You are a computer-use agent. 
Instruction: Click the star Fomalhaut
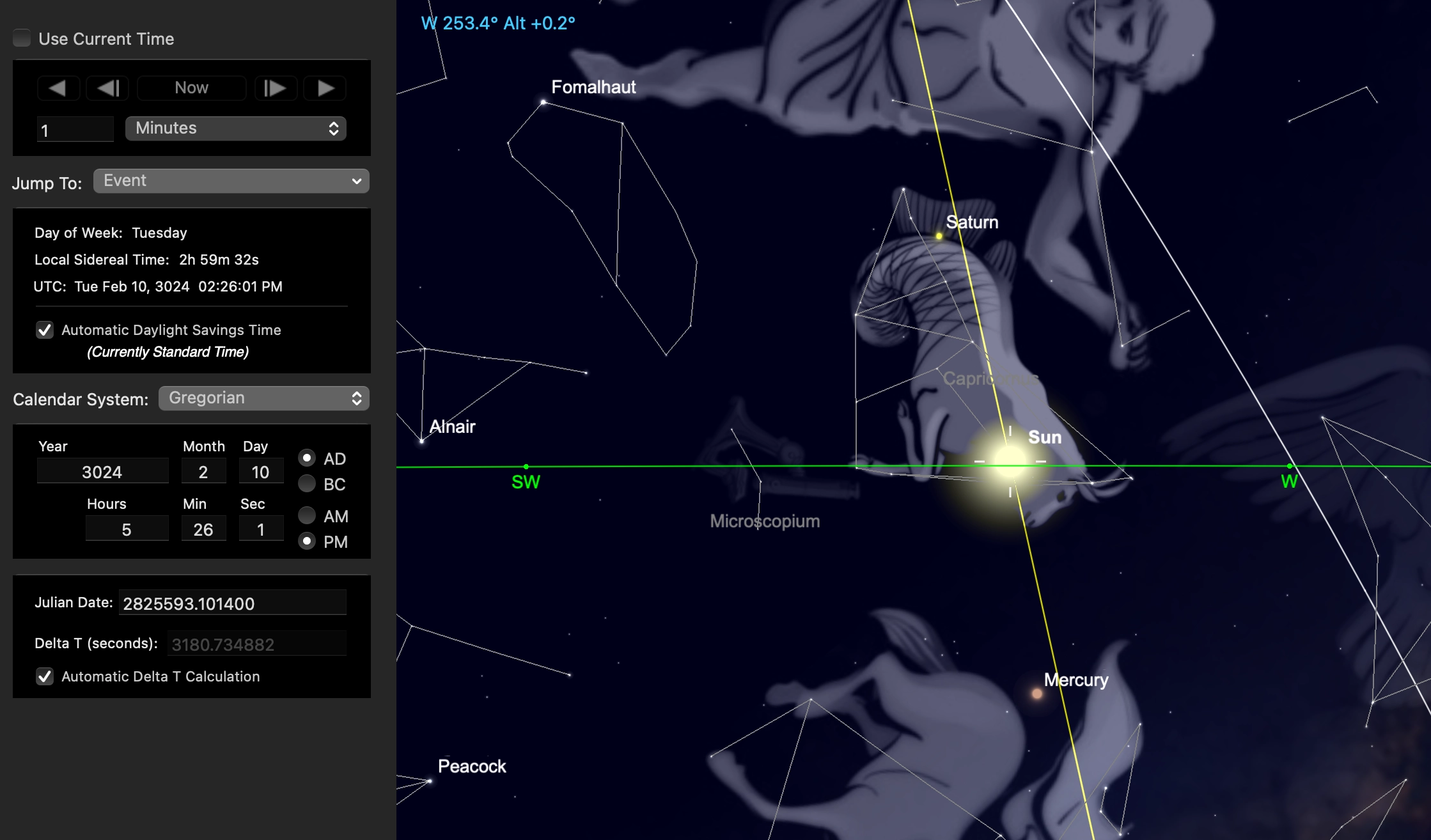543,102
